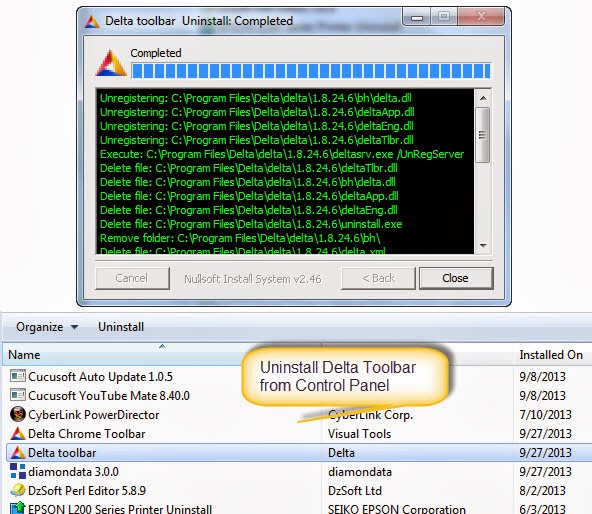Click the Delete file uninstall.exe log line
The height and width of the screenshot is (514, 592).
tap(251, 224)
